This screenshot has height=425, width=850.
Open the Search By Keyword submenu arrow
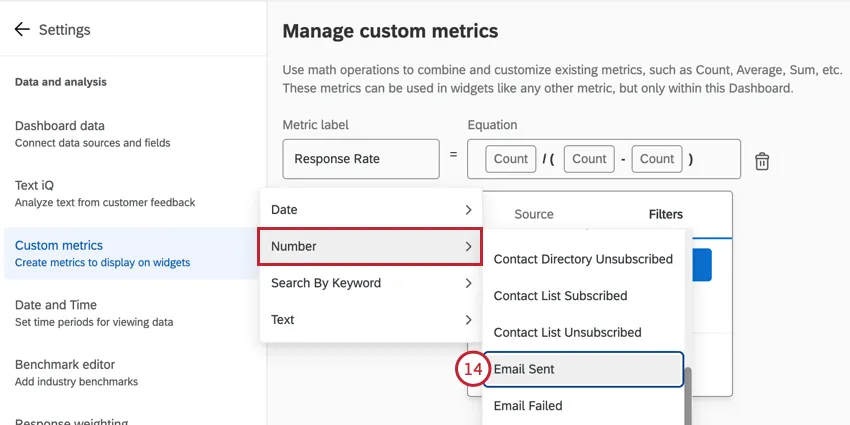click(468, 283)
